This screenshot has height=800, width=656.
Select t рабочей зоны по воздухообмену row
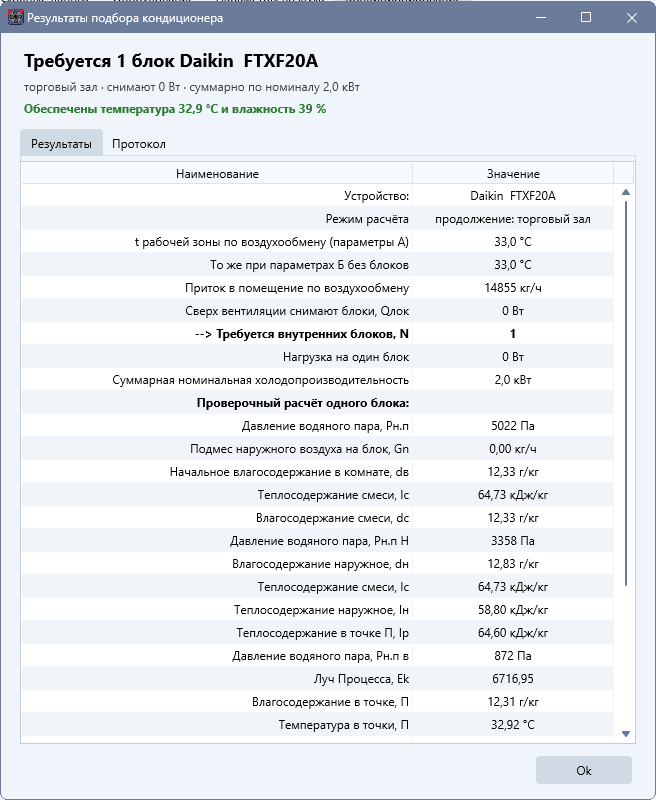[317, 242]
